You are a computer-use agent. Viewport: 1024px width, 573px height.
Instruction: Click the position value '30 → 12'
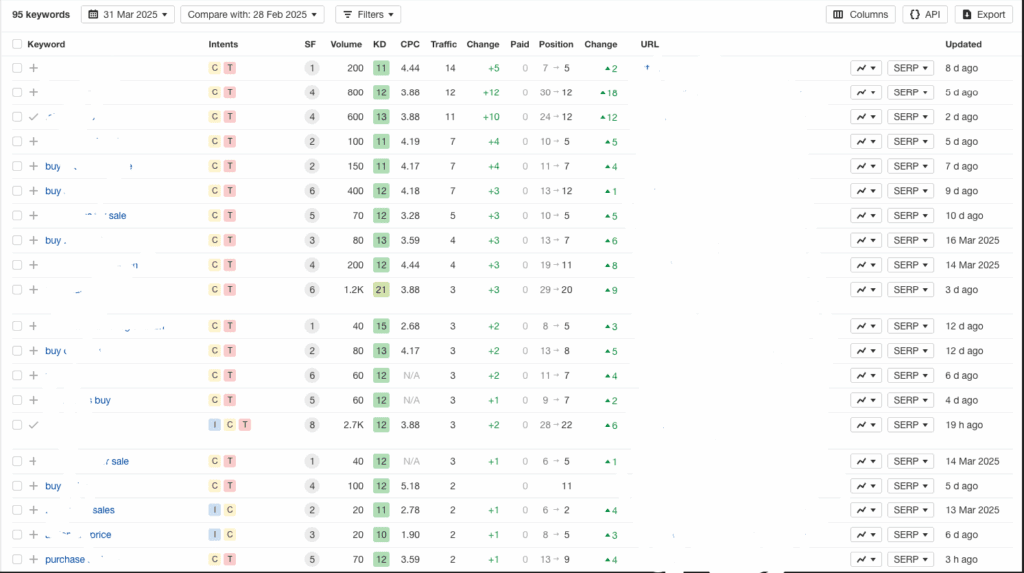point(556,92)
